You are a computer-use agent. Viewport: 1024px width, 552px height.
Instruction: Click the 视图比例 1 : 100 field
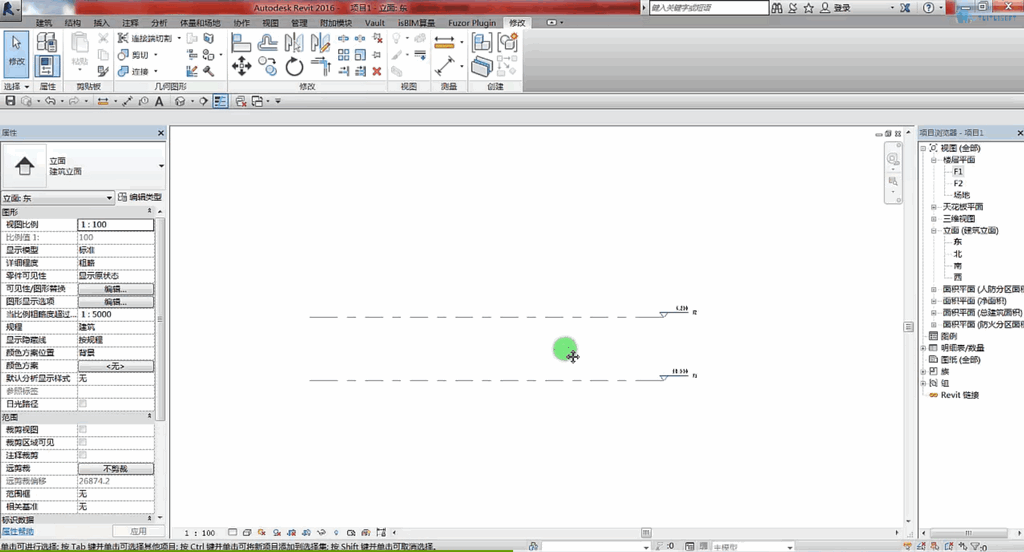coord(116,224)
